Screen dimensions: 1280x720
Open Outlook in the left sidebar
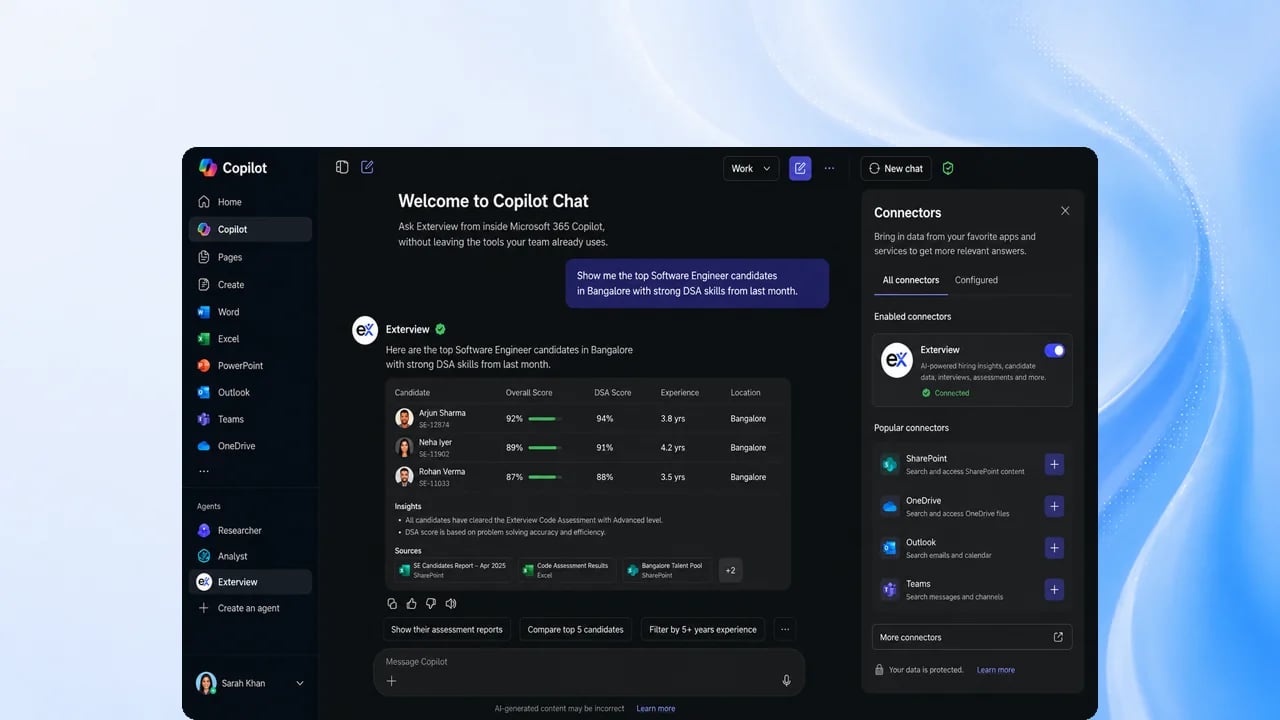click(x=250, y=393)
